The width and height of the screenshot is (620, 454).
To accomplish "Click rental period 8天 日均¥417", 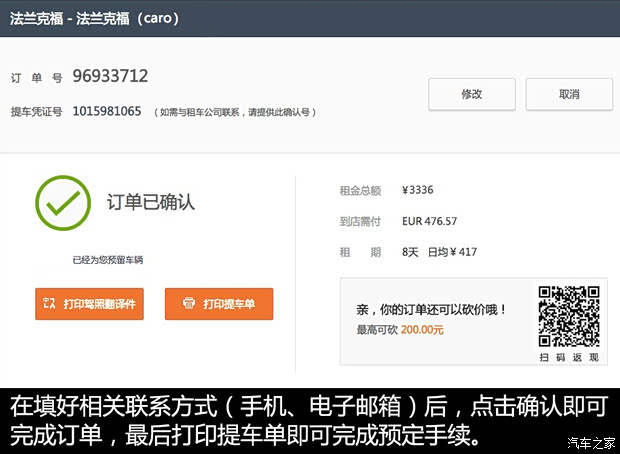I will click(439, 252).
